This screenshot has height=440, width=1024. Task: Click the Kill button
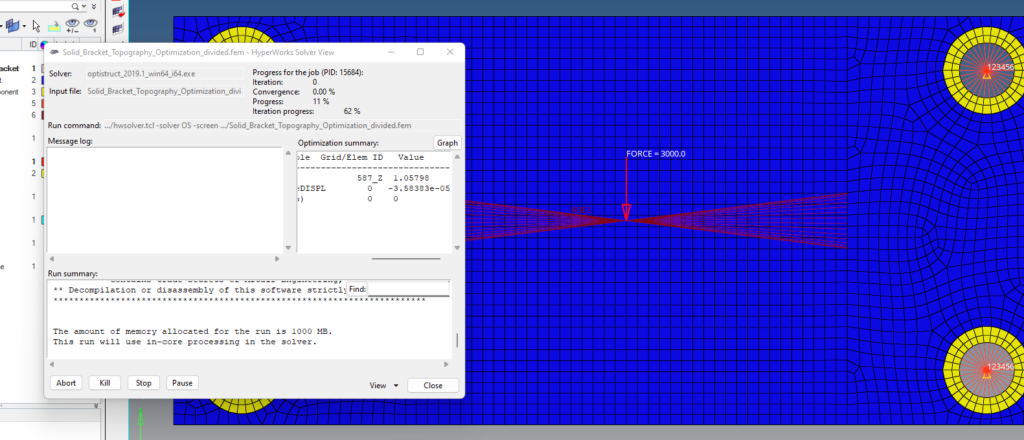104,383
